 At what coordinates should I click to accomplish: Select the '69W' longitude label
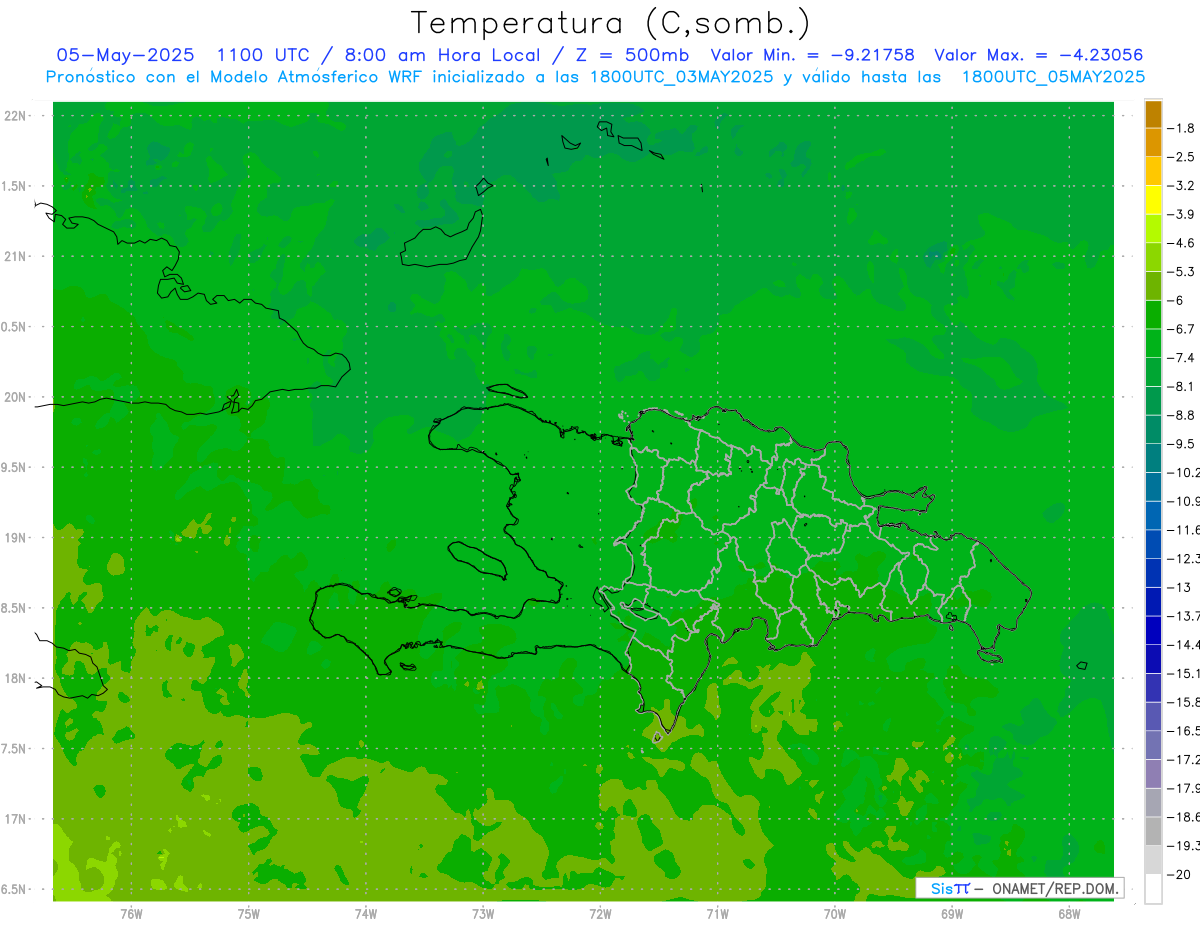coord(952,915)
